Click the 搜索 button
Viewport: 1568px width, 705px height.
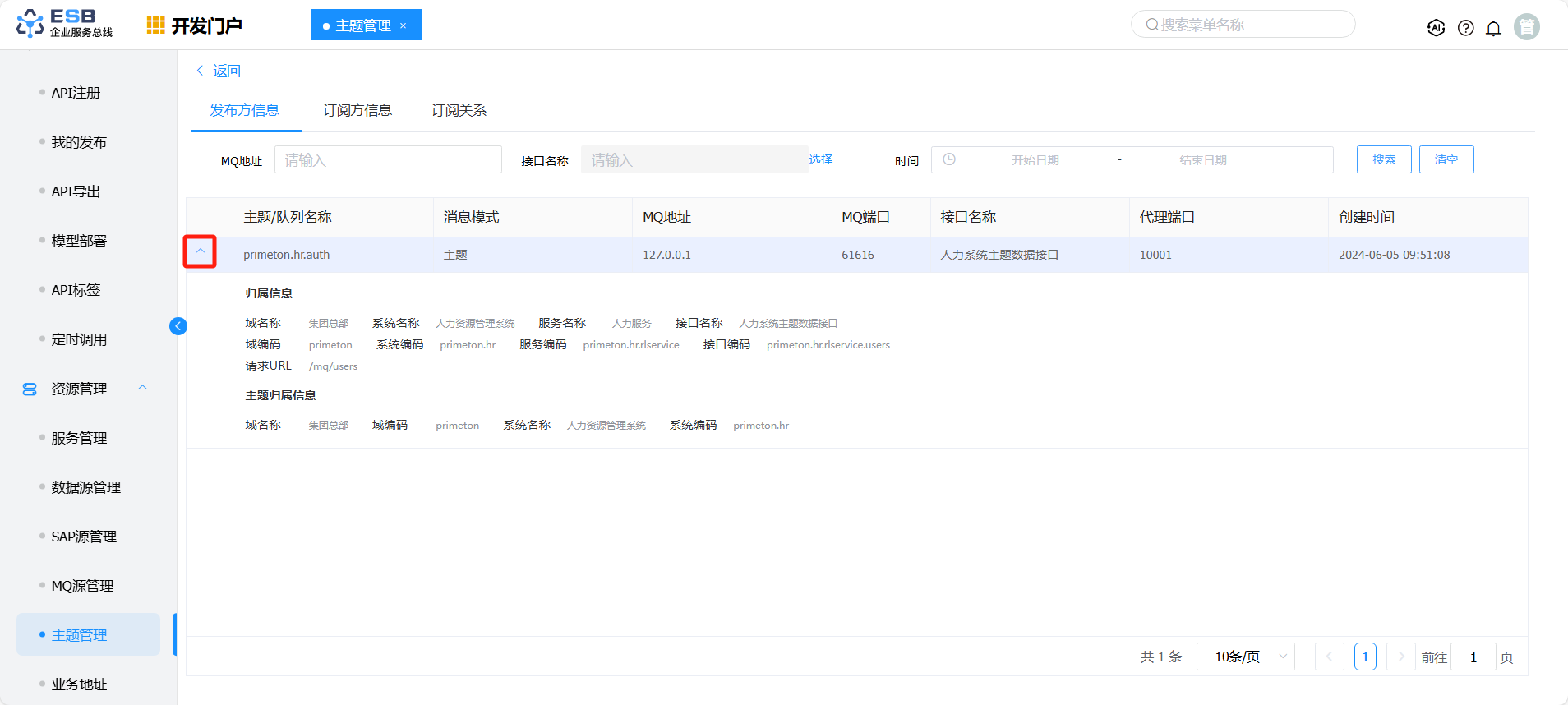[1383, 159]
